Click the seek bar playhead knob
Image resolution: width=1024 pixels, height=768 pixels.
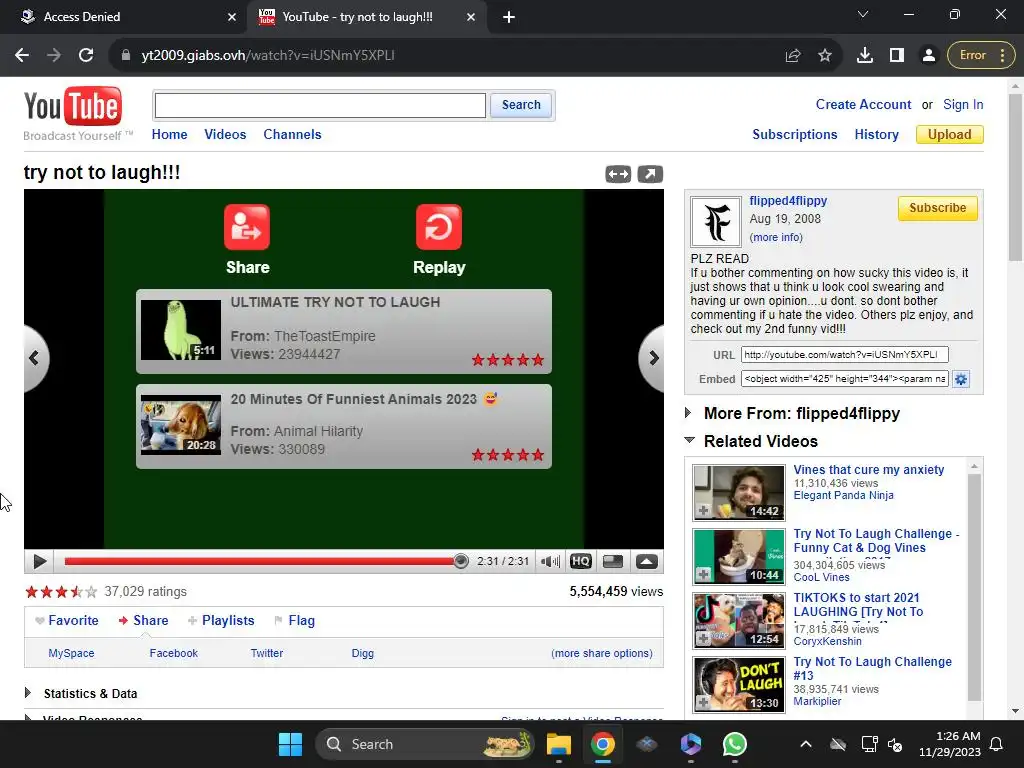460,561
